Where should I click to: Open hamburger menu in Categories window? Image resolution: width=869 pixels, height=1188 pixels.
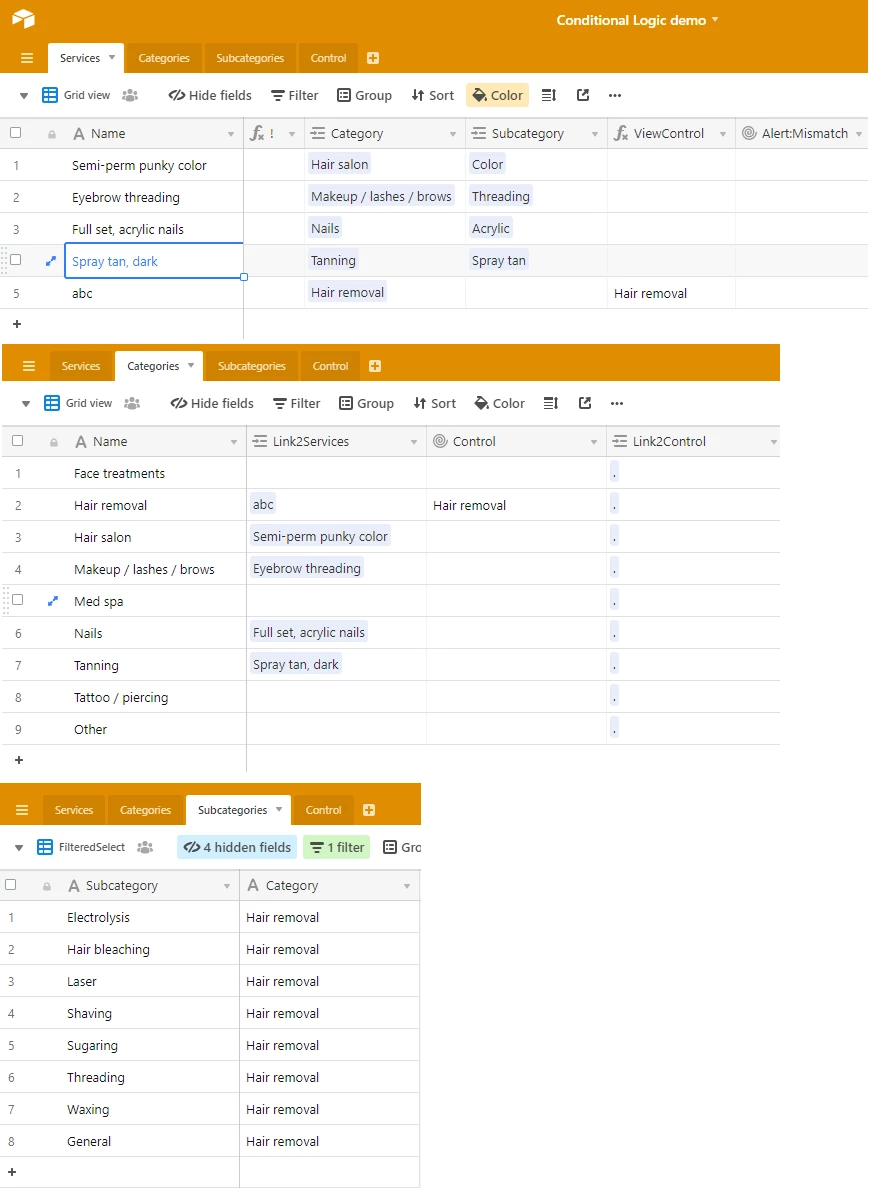pyautogui.click(x=29, y=366)
